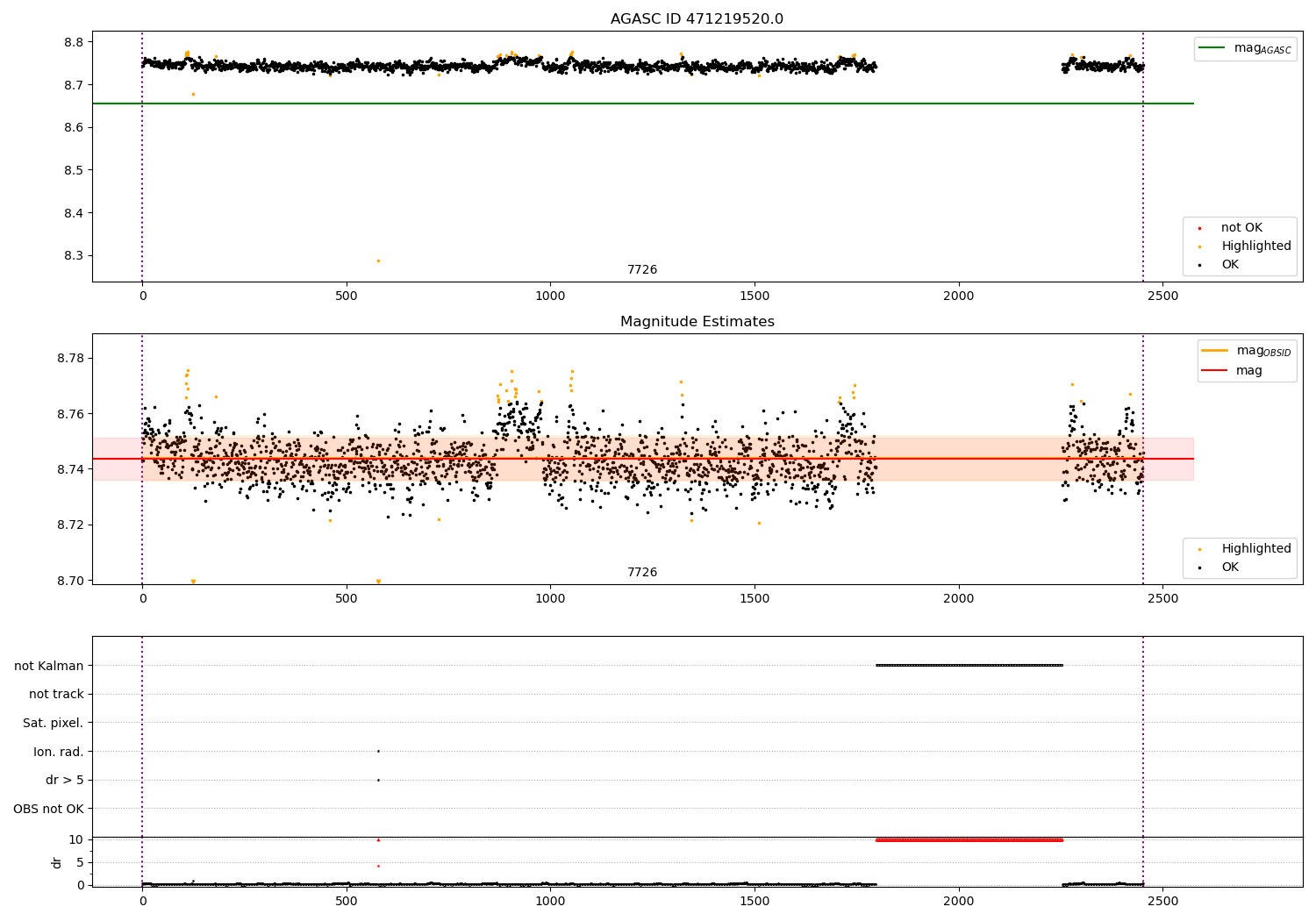Click the 'Magnitude Estimates' plot title
This screenshot has width=1316, height=921.
pyautogui.click(x=697, y=322)
